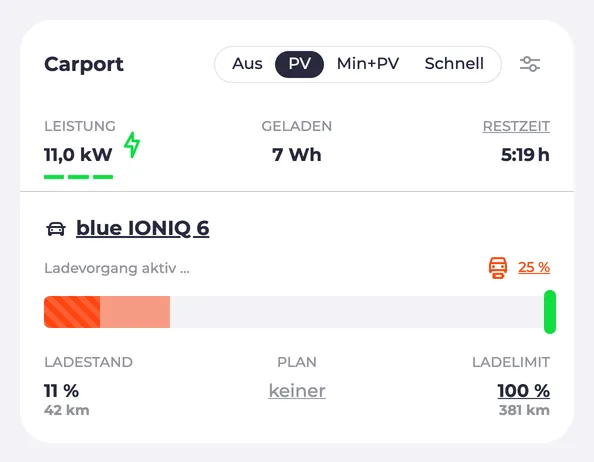
Task: Toggle the Restzeit label display
Action: pos(516,126)
